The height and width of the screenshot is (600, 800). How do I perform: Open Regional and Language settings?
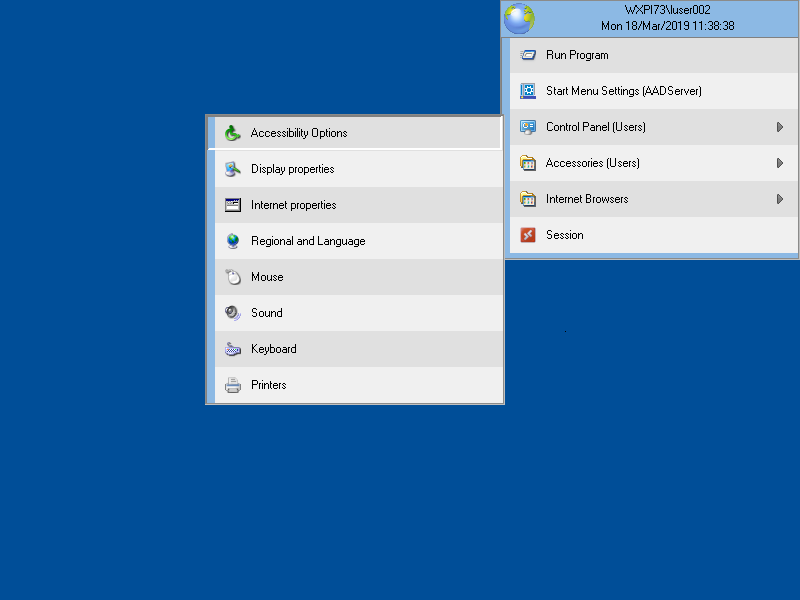click(x=308, y=241)
